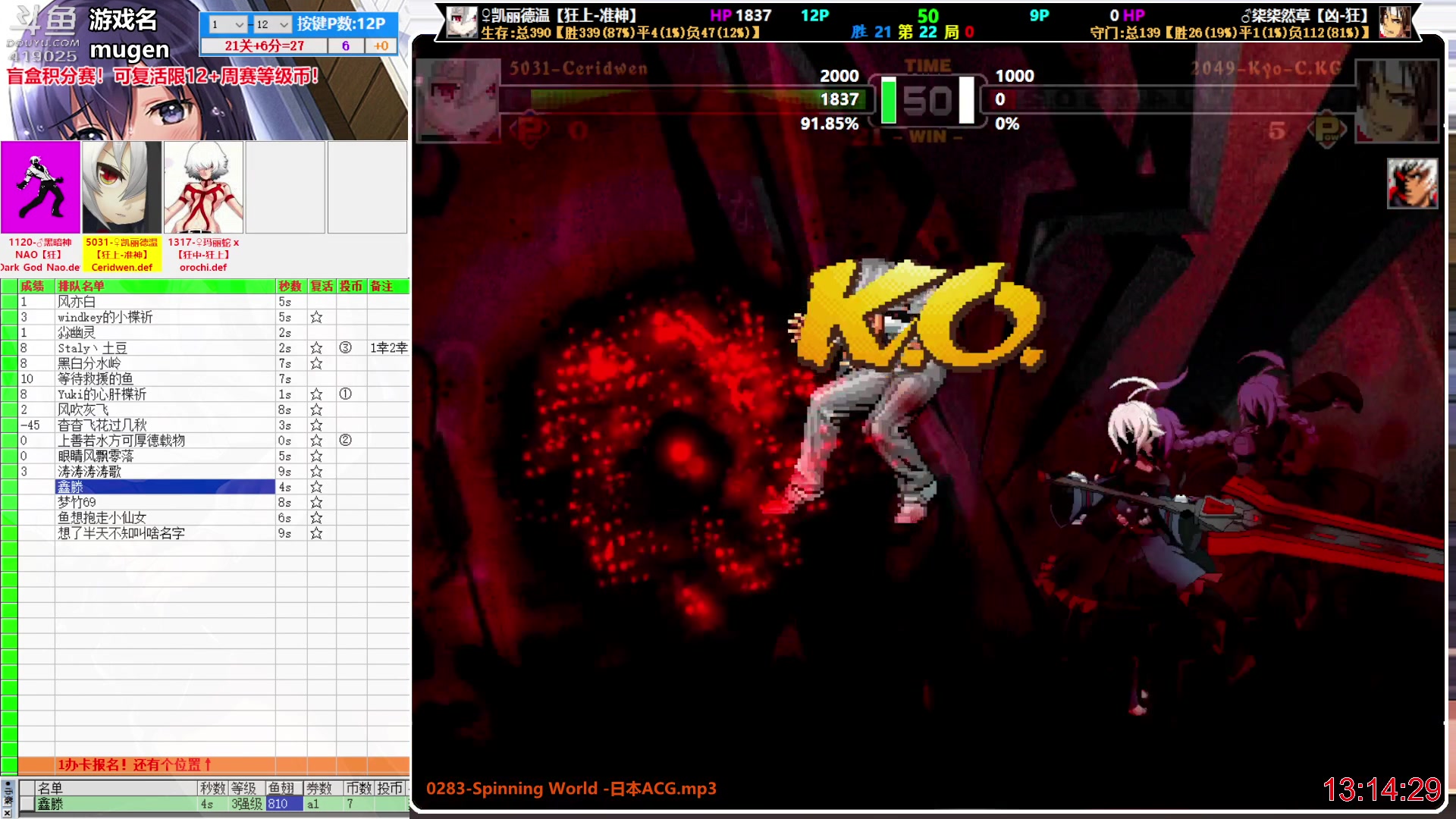The height and width of the screenshot is (819, 1456).
Task: Open the dropdown showing value 12
Action: pyautogui.click(x=272, y=24)
